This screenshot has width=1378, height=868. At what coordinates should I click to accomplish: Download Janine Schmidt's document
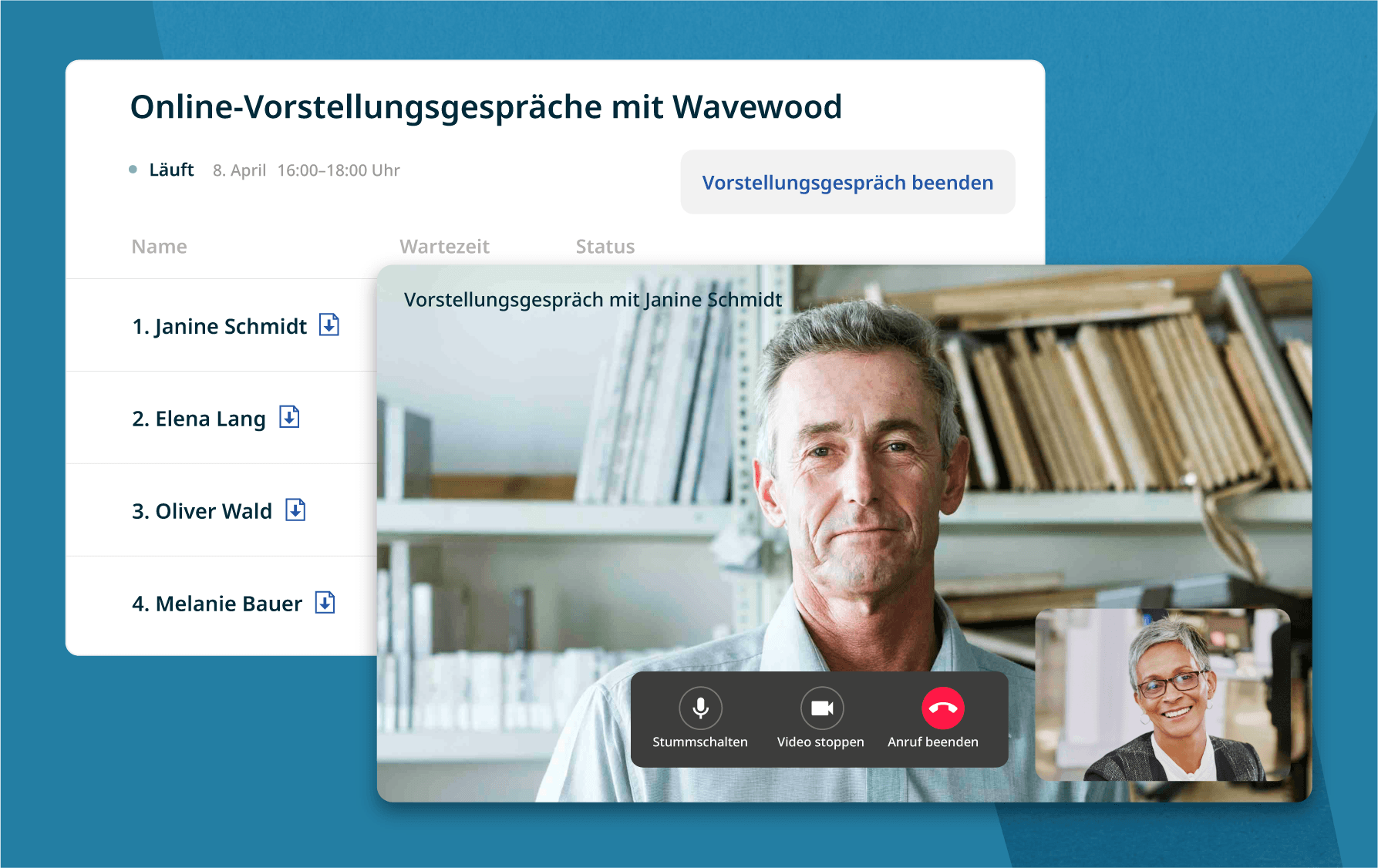coord(329,325)
